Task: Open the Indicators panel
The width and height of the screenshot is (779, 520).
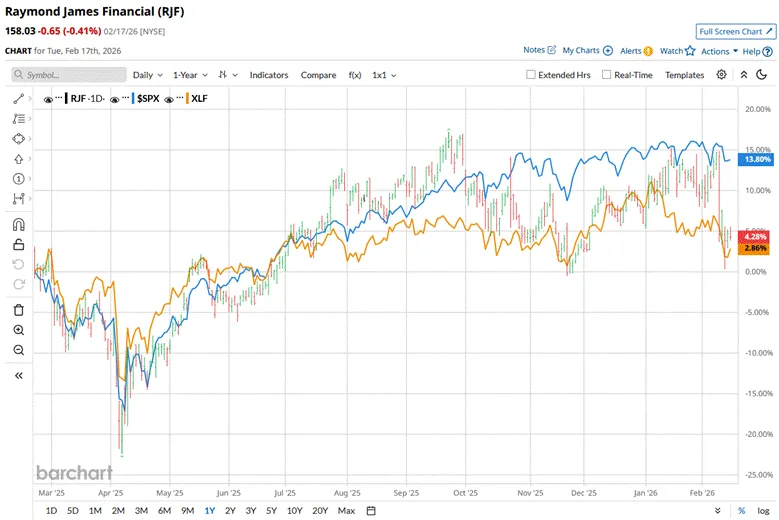Action: (x=268, y=75)
